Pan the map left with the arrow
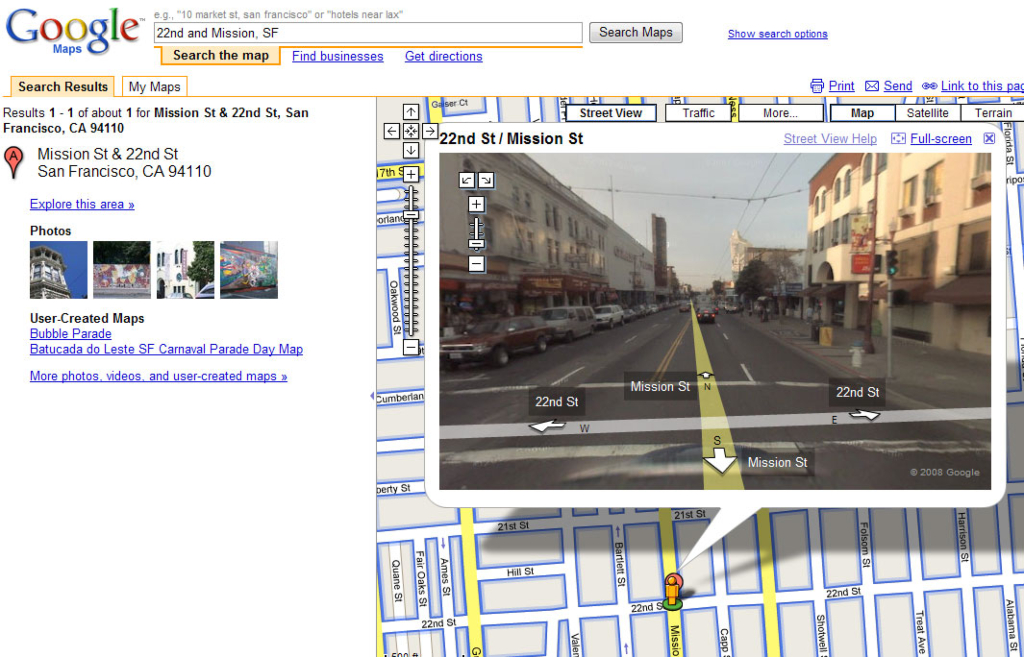This screenshot has width=1024, height=657. [391, 131]
